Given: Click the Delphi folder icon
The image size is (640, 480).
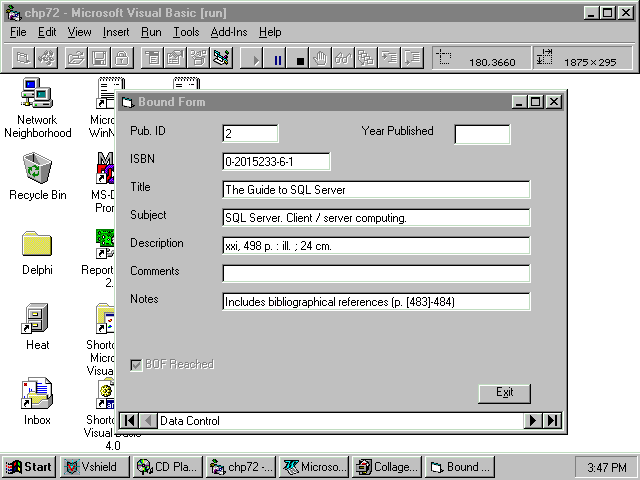Looking at the screenshot, I should pyautogui.click(x=37, y=244).
